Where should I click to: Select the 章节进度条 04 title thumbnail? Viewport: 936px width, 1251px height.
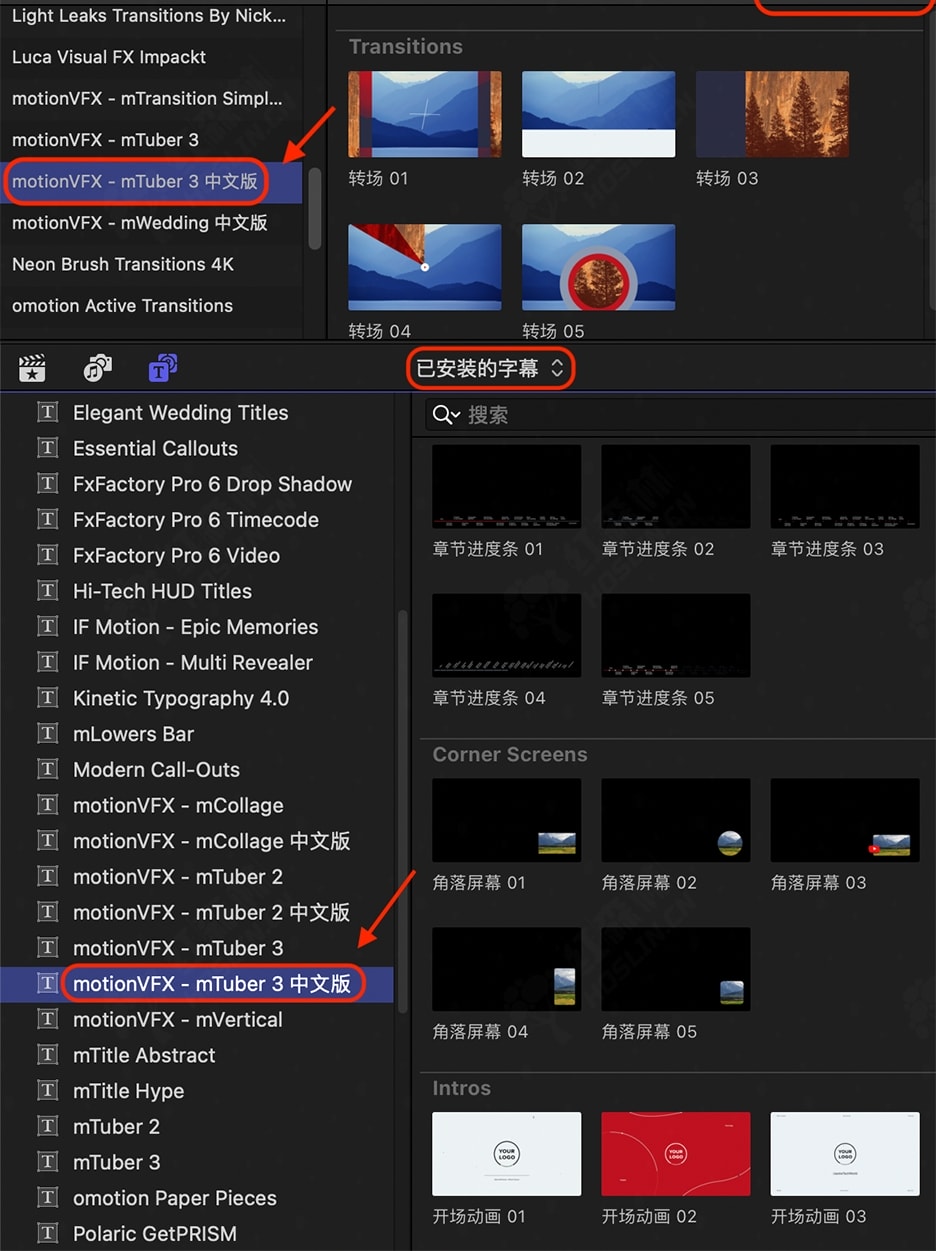click(507, 636)
